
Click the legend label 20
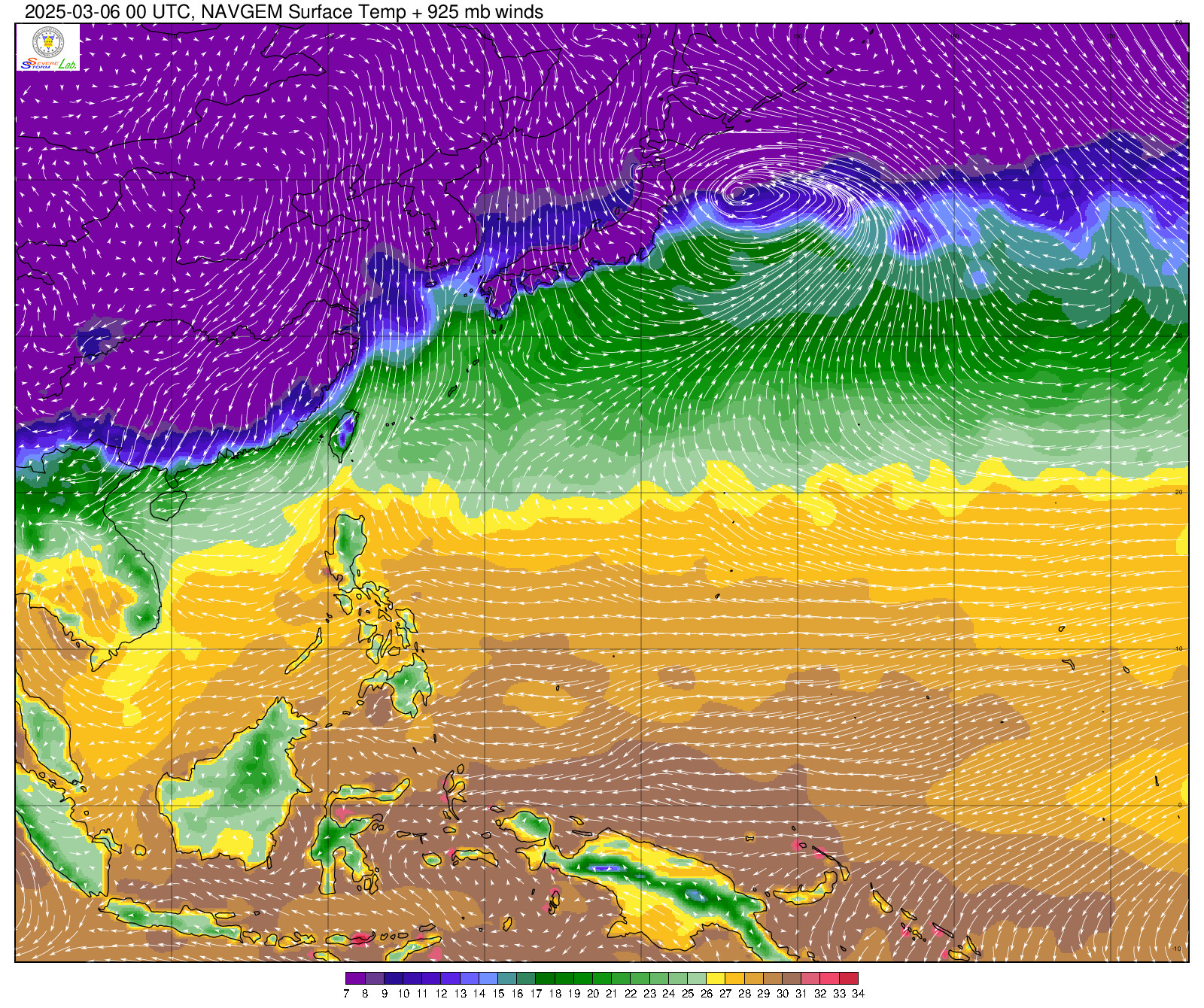click(x=593, y=994)
